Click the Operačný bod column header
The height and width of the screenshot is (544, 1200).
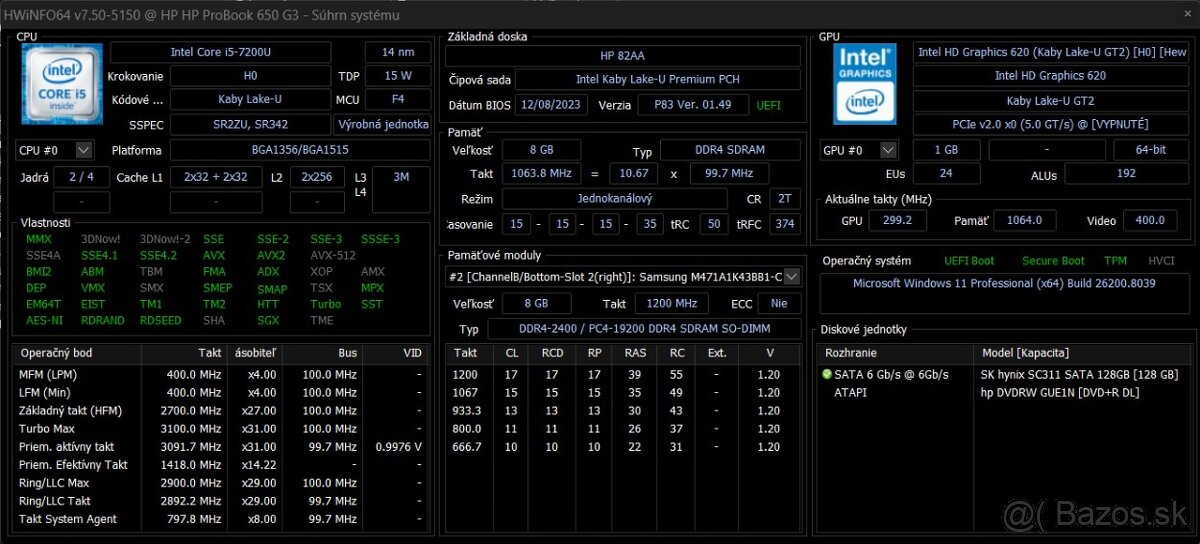57,353
